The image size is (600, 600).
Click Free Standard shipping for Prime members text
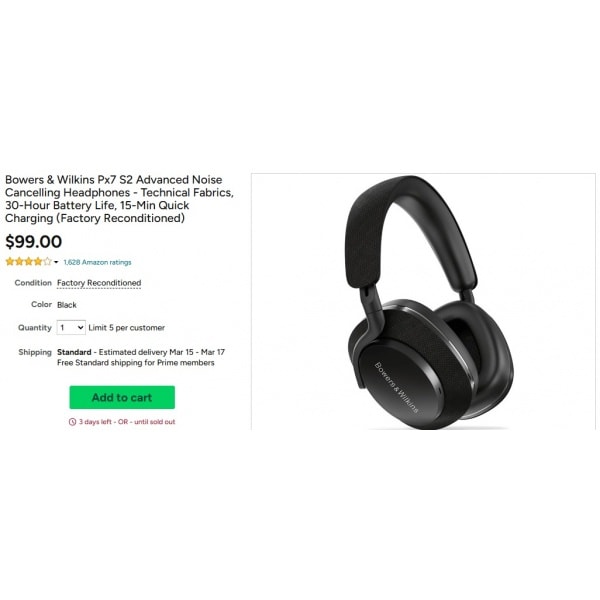136,363
